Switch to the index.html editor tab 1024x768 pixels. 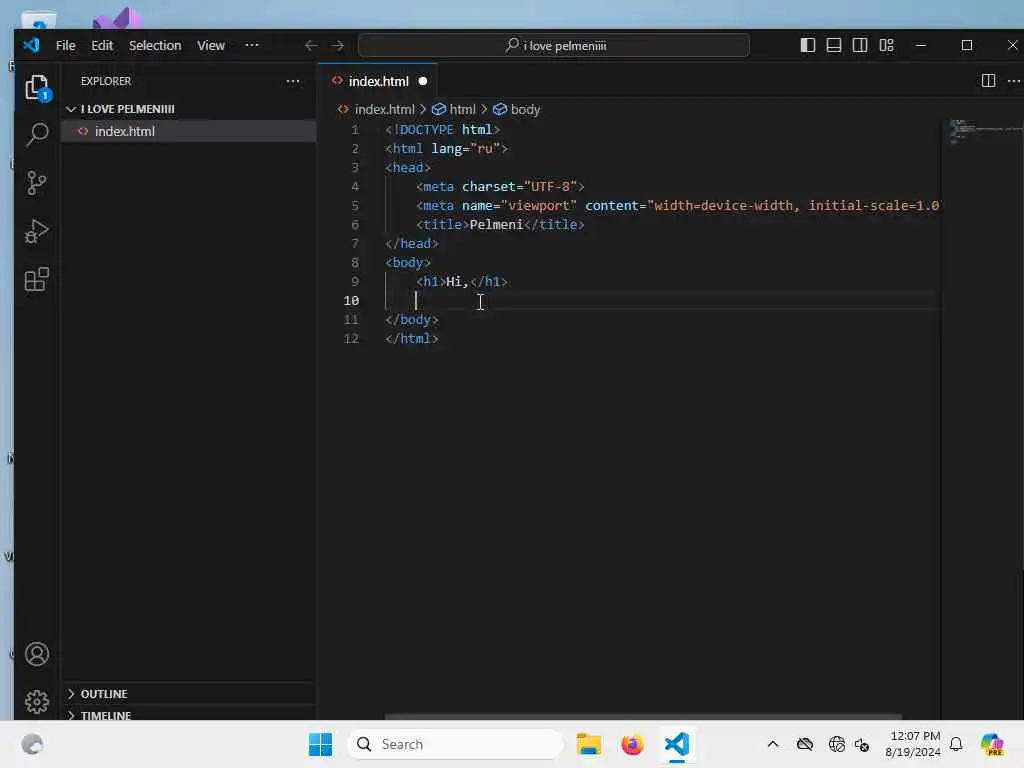click(x=378, y=81)
